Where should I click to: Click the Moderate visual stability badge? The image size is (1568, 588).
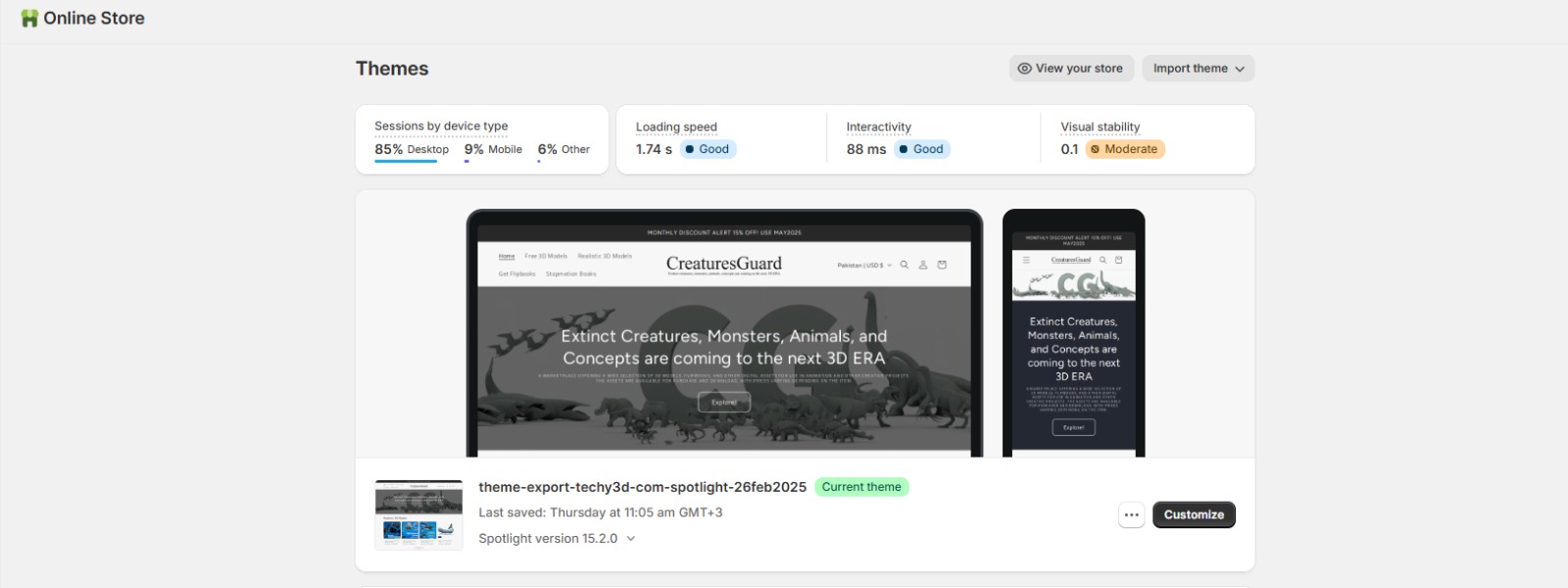tap(1124, 149)
